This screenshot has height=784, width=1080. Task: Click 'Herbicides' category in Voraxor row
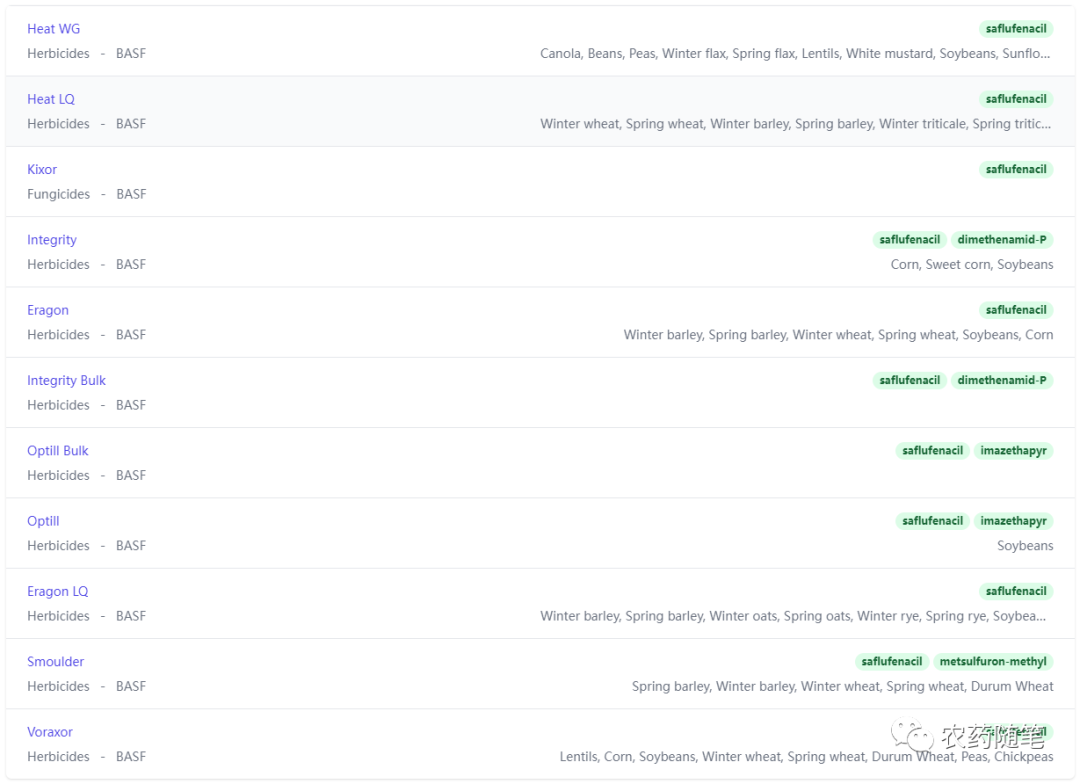59,756
